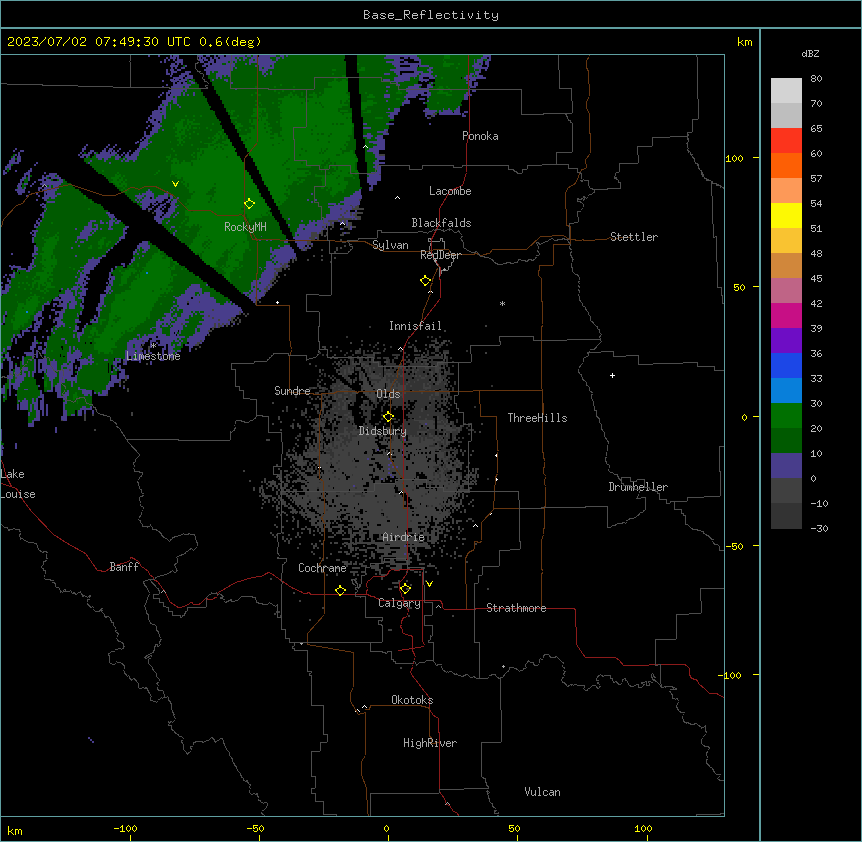
Task: Select the Blackfalds label on the map
Action: coord(441,223)
